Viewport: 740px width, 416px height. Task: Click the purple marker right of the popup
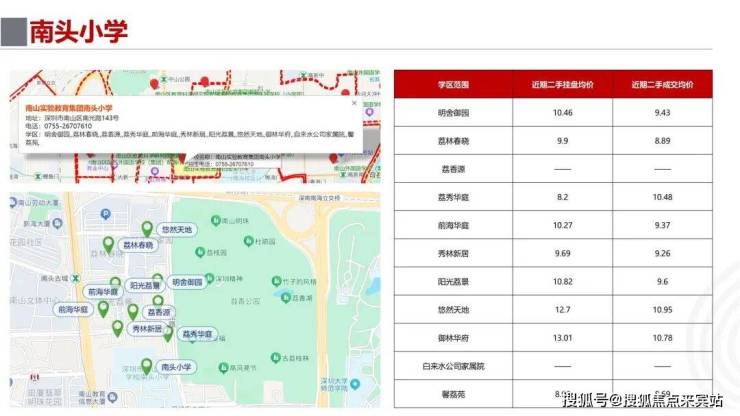coord(370,112)
